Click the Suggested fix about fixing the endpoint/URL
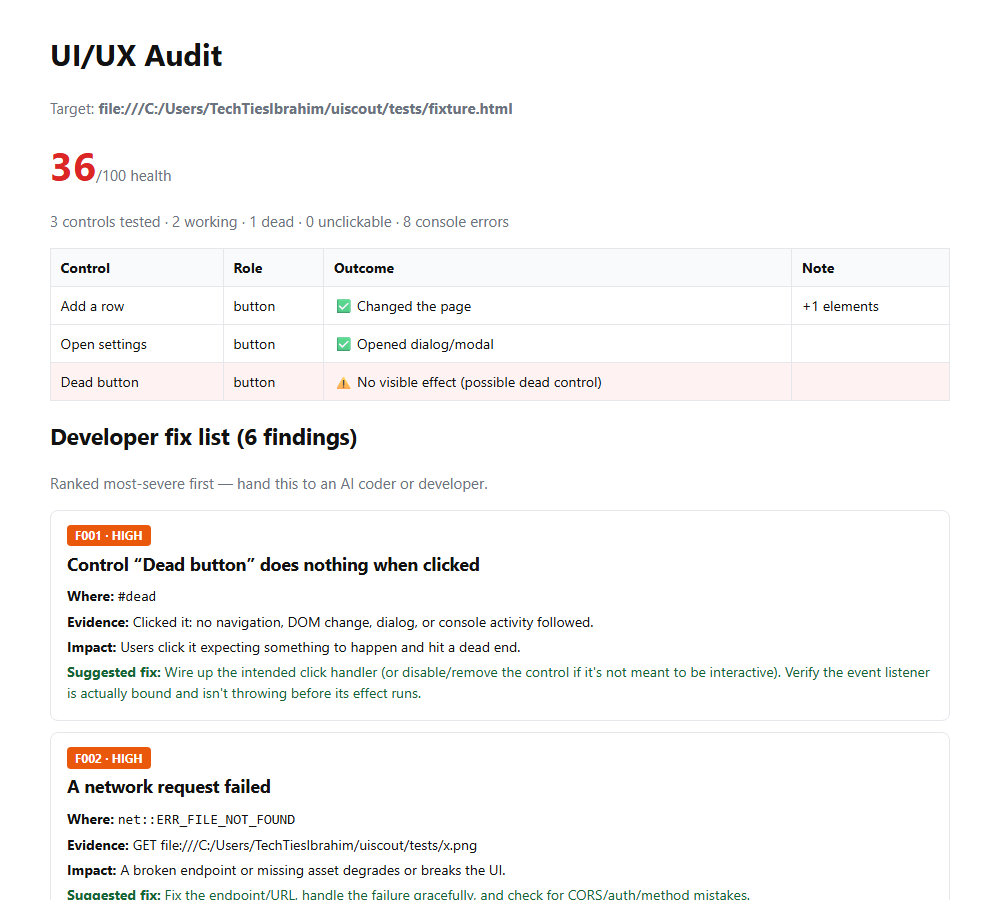 (409, 895)
